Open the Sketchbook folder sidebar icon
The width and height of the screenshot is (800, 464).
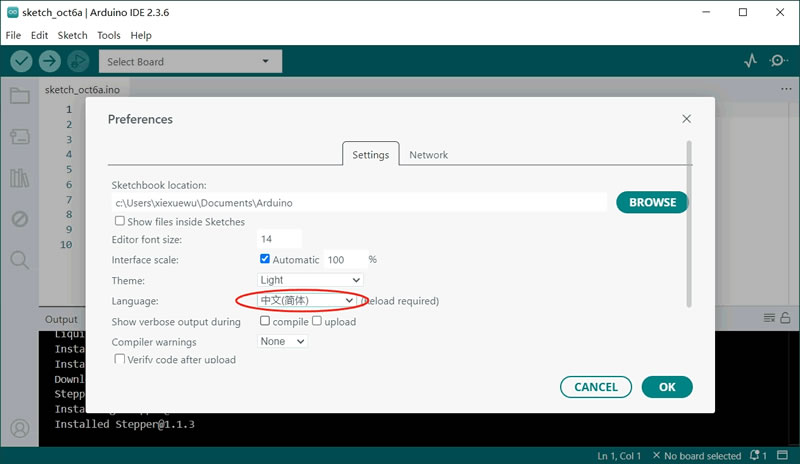tap(19, 96)
